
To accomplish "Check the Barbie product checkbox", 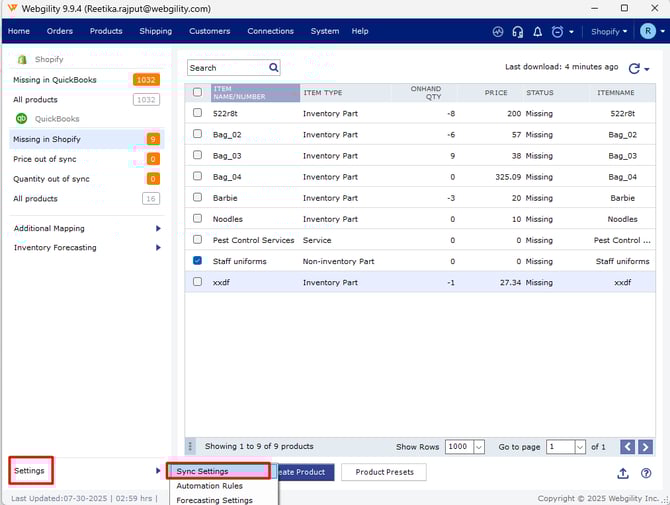I will coord(197,198).
